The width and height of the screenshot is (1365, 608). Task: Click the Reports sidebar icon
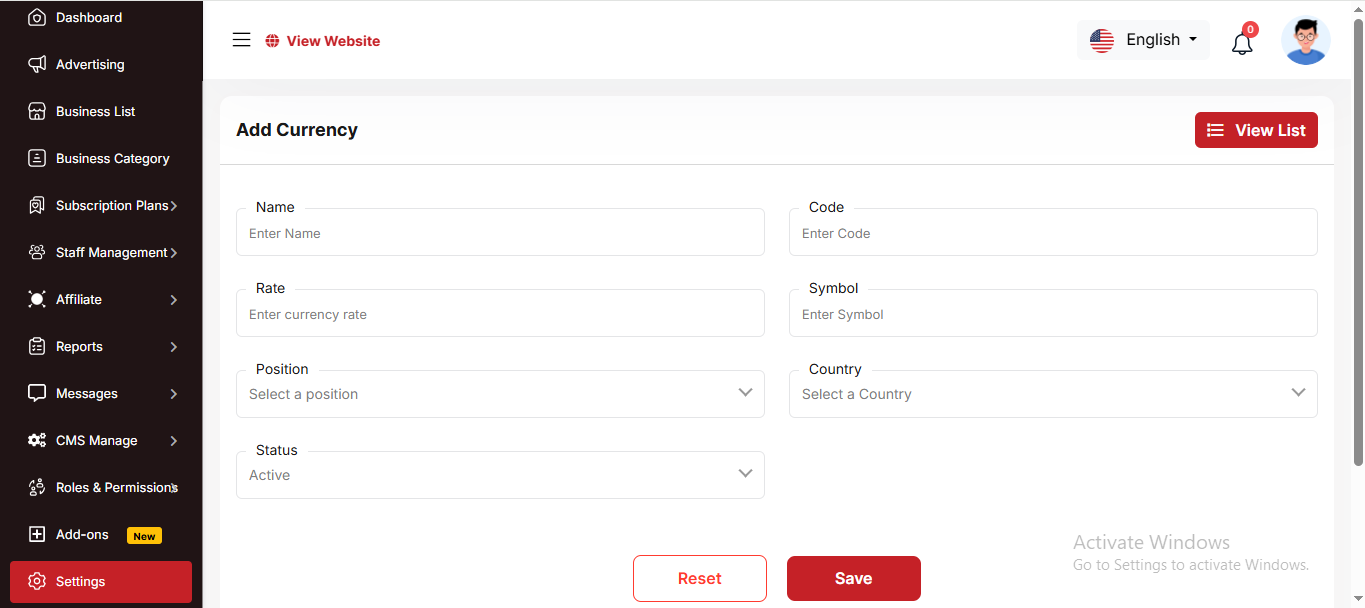pos(37,346)
